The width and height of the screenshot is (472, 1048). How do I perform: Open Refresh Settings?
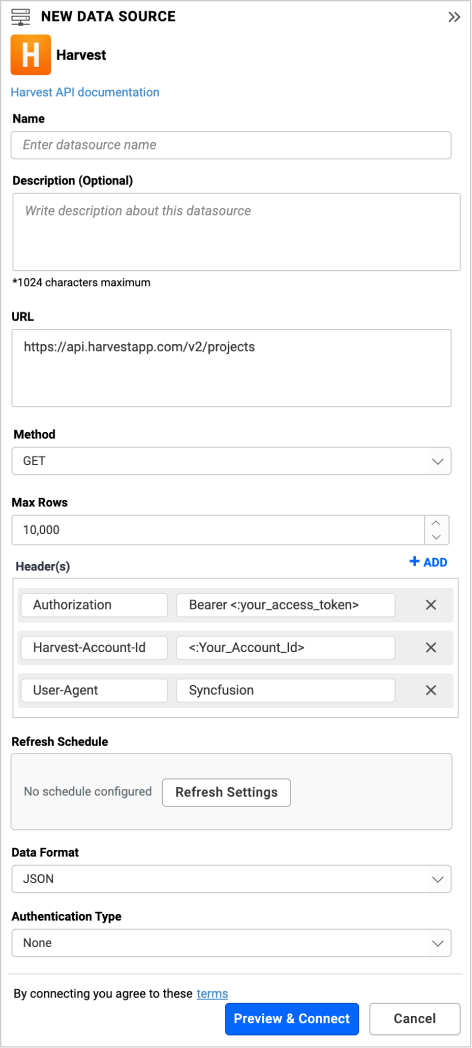click(x=227, y=793)
